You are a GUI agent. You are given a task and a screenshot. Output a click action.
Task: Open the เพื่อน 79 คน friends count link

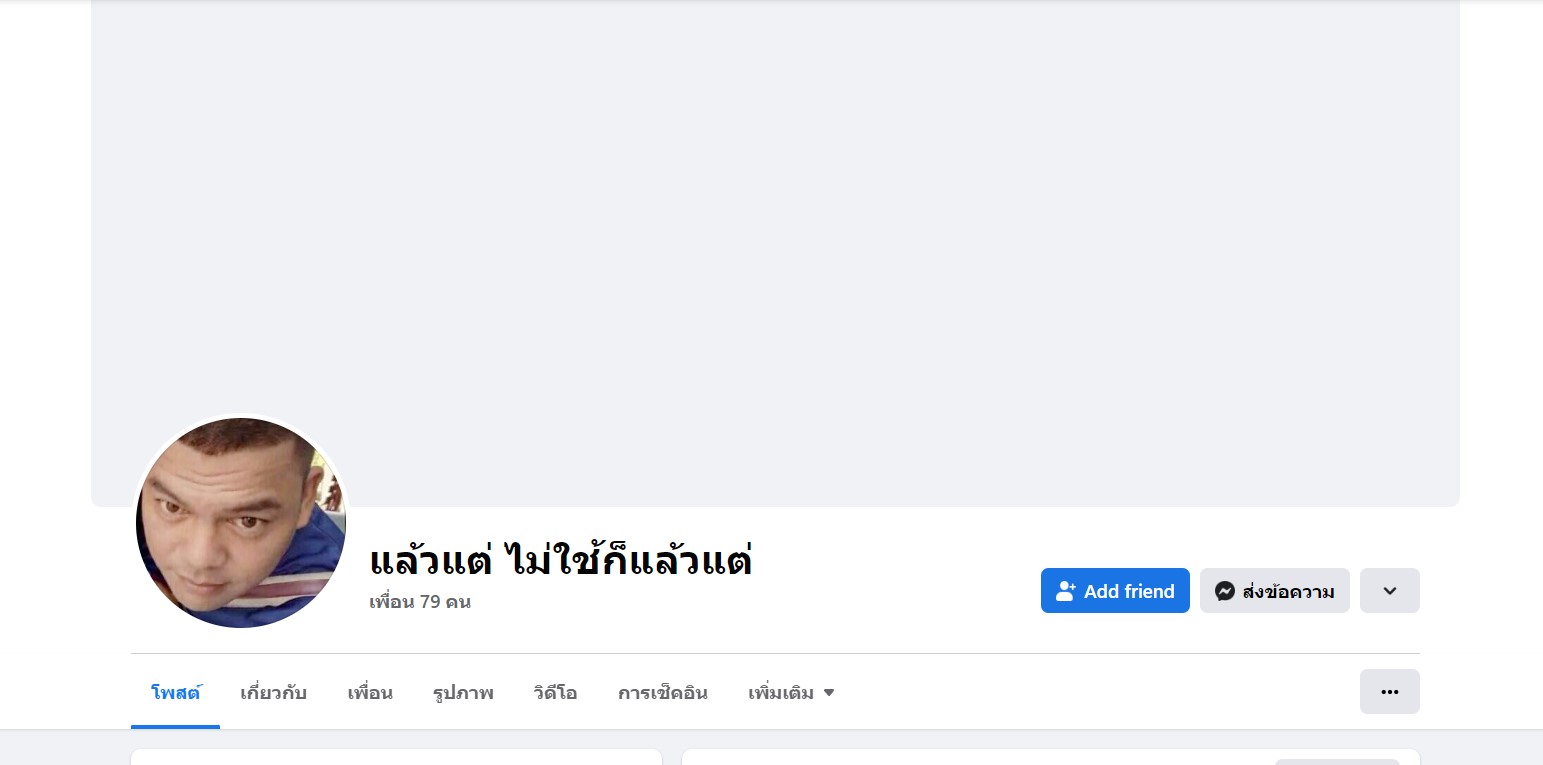420,602
